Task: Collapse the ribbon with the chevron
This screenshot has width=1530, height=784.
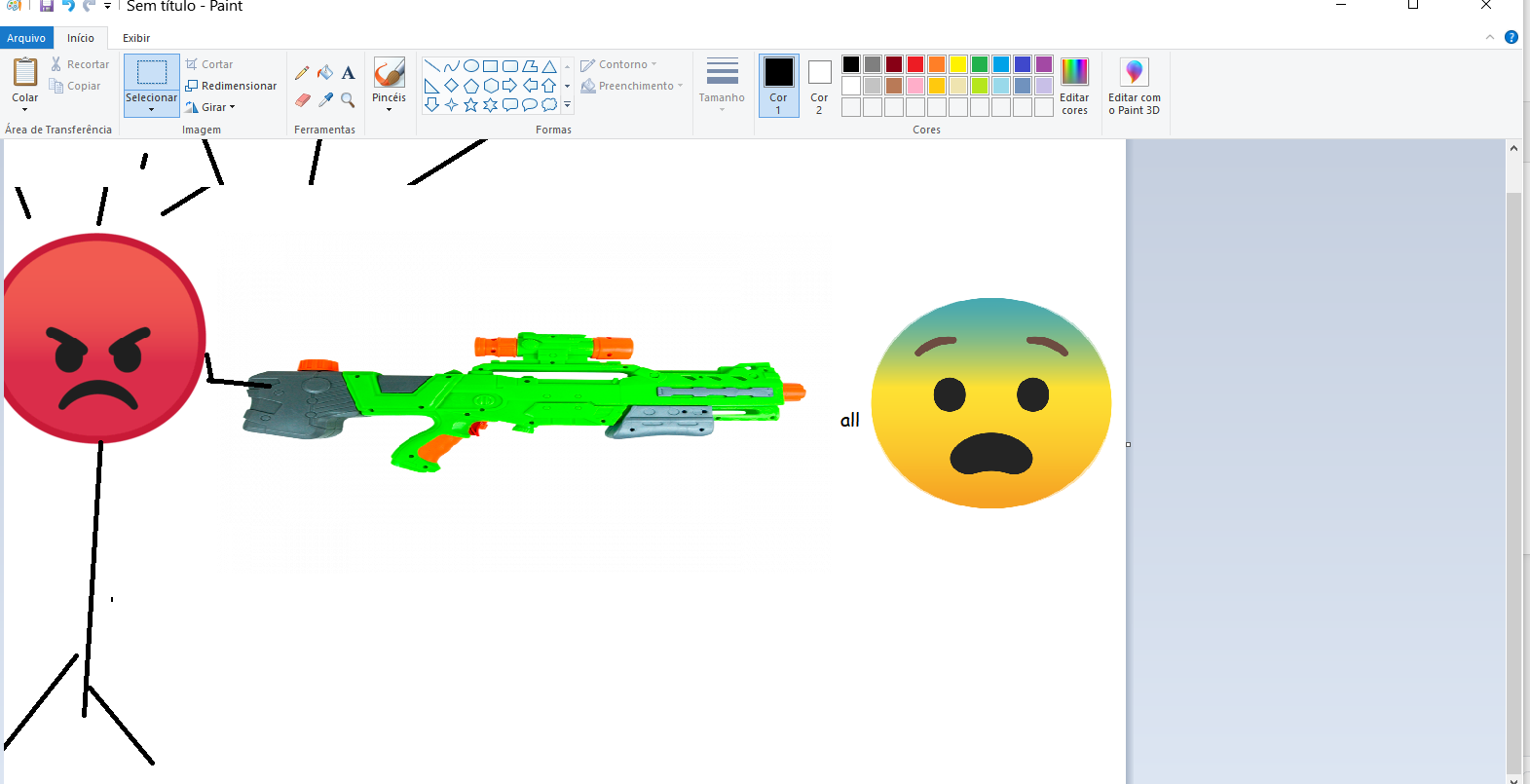Action: [1490, 37]
